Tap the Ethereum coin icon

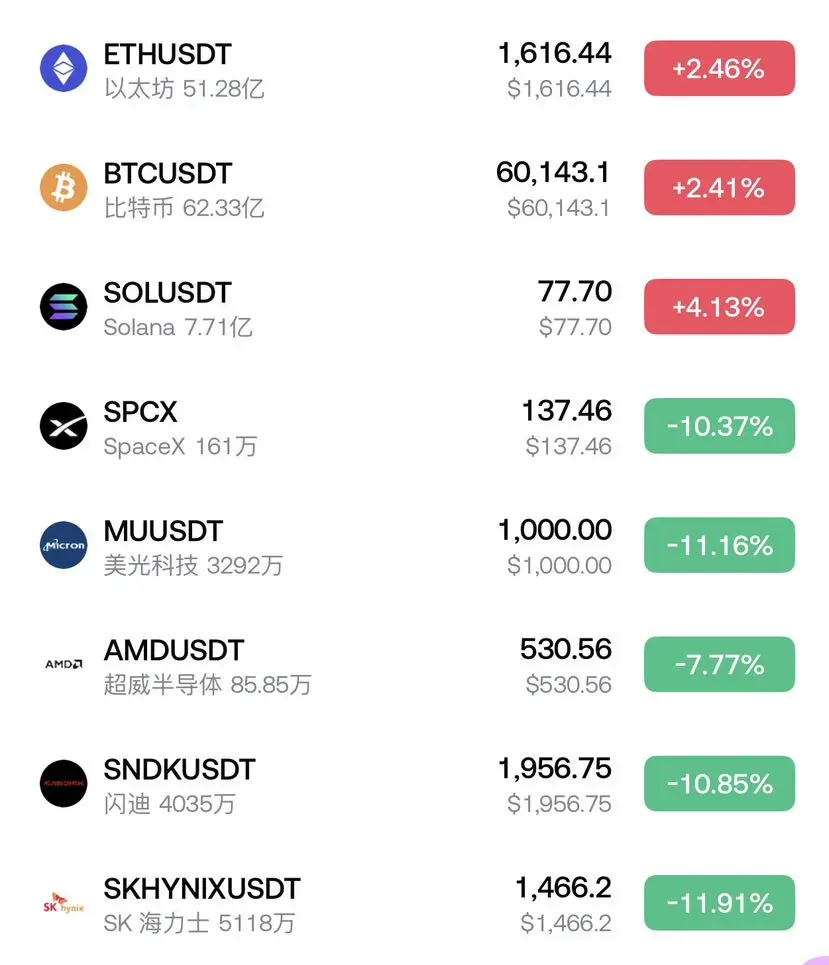click(x=63, y=68)
